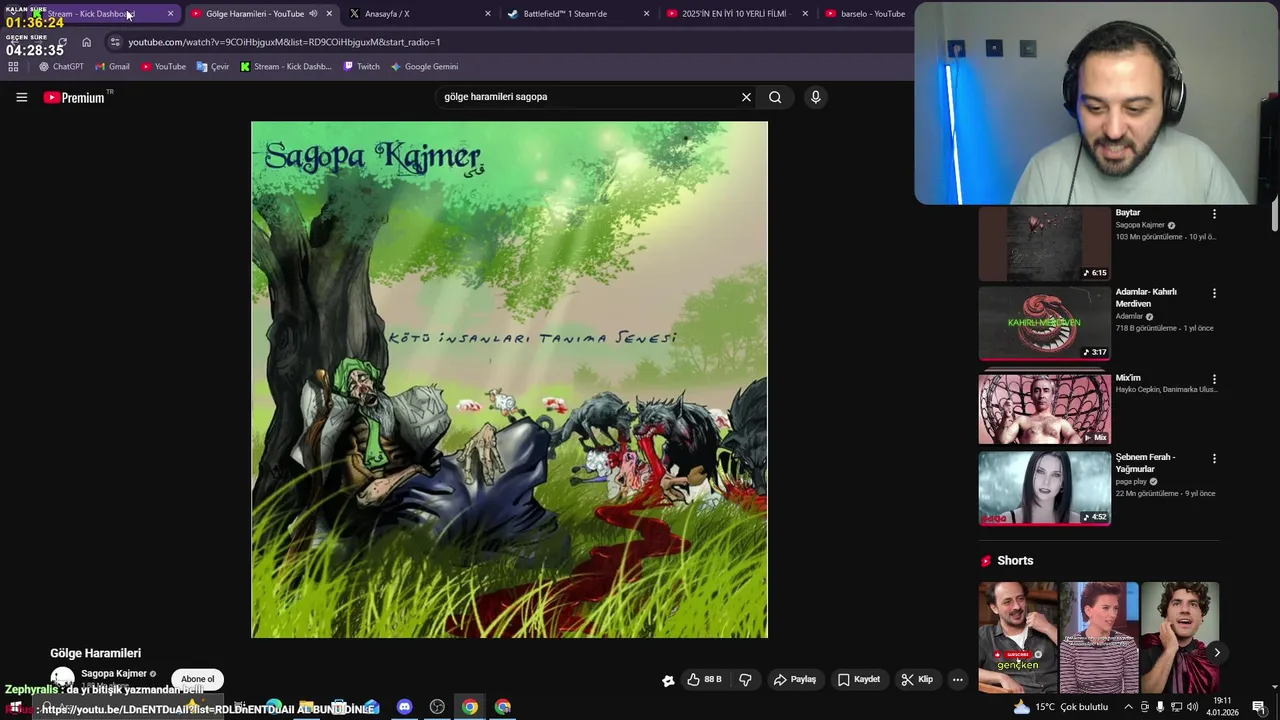The height and width of the screenshot is (720, 1280).
Task: Click the Kaydet save button
Action: [859, 680]
